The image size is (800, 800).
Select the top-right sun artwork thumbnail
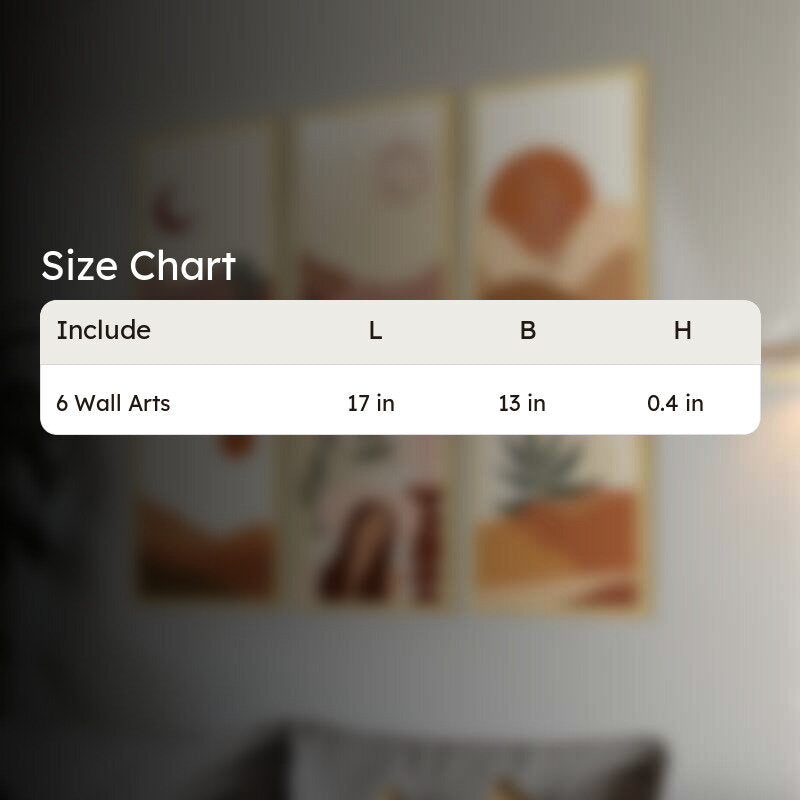pyautogui.click(x=558, y=184)
